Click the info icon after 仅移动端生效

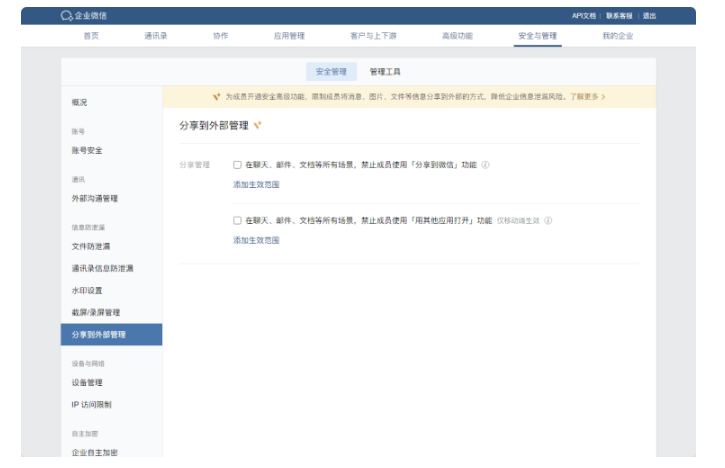click(x=548, y=221)
